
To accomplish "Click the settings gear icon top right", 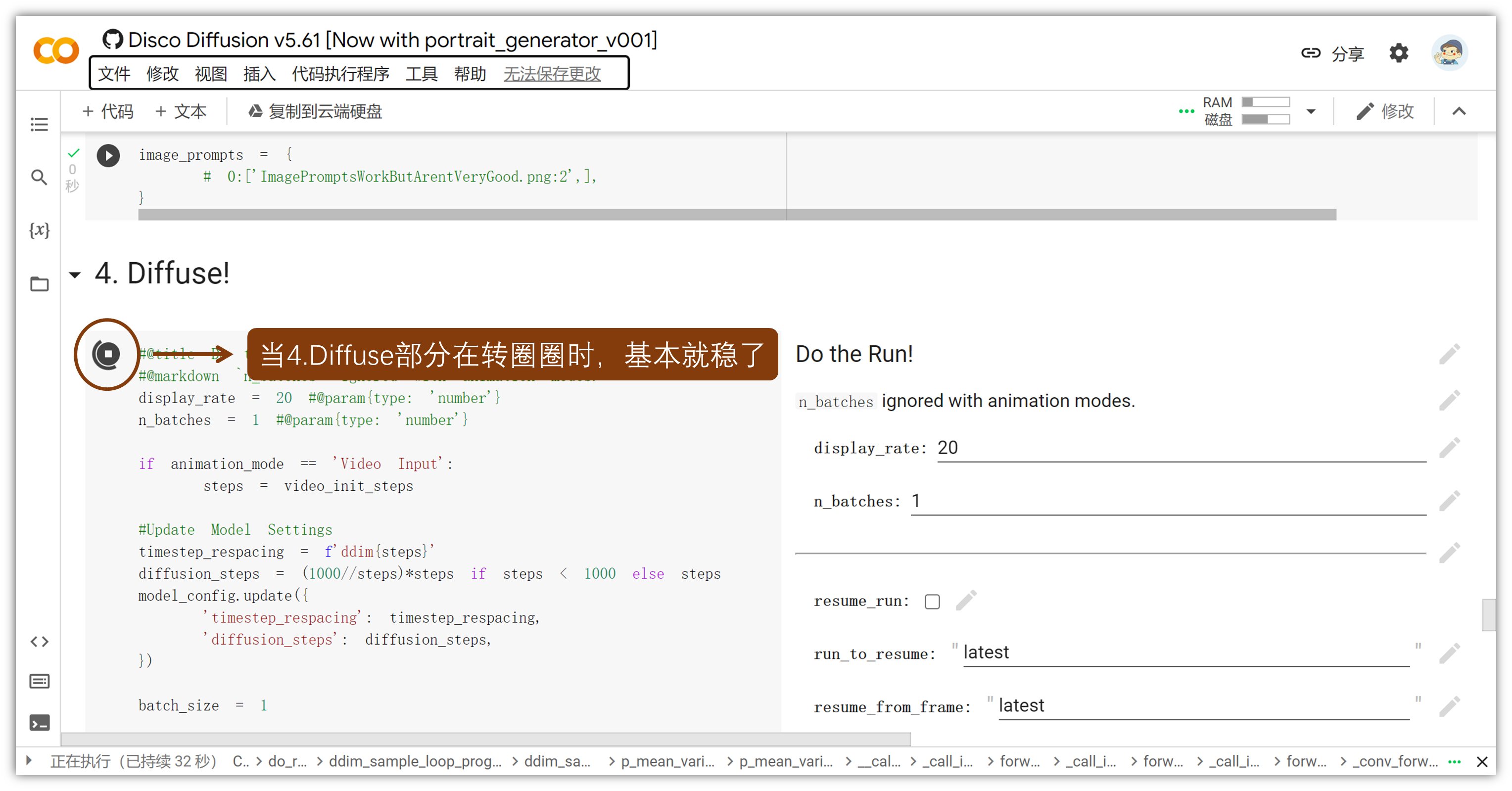I will tap(1399, 53).
